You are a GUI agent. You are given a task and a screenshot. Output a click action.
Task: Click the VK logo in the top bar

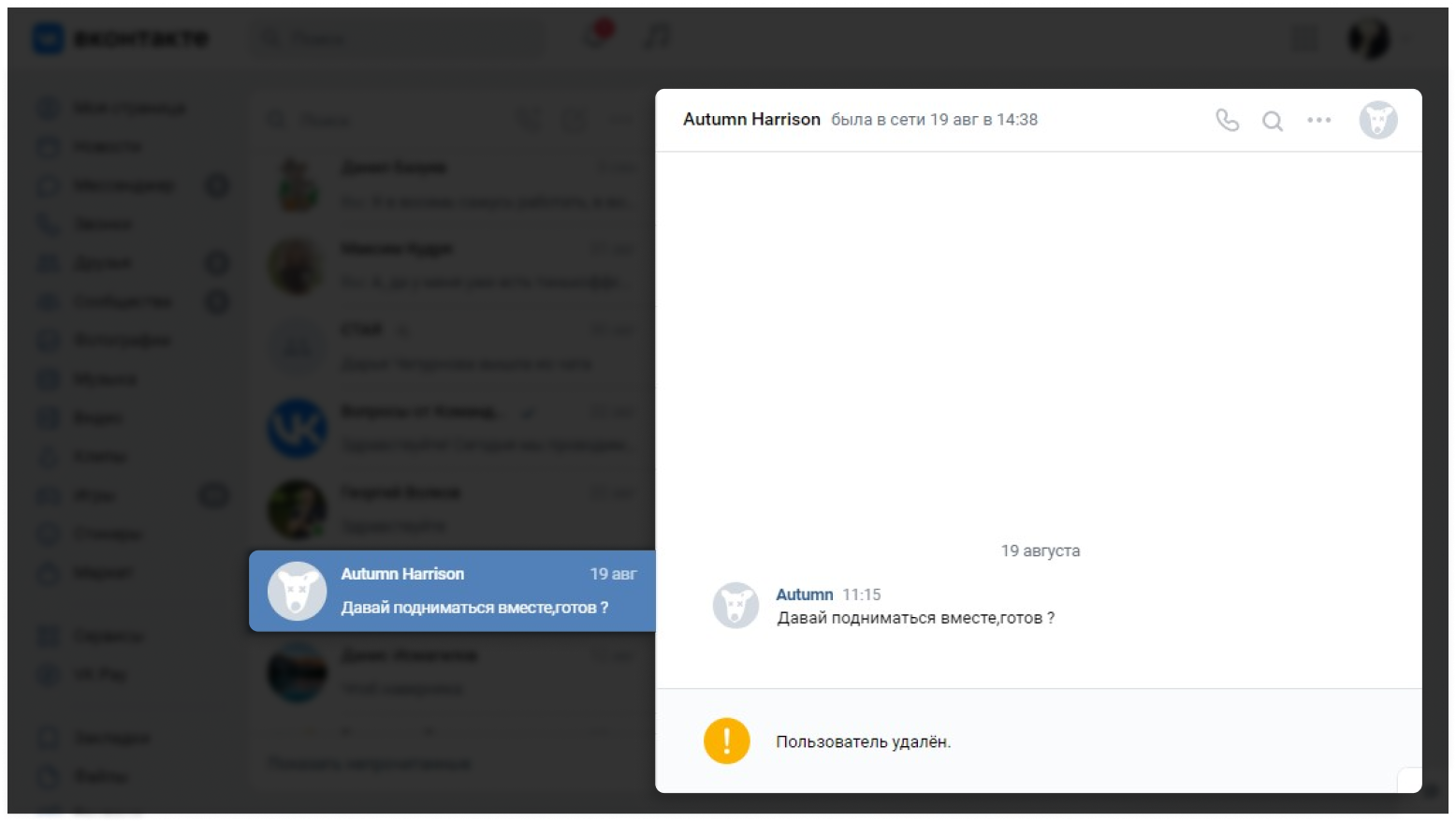(49, 38)
